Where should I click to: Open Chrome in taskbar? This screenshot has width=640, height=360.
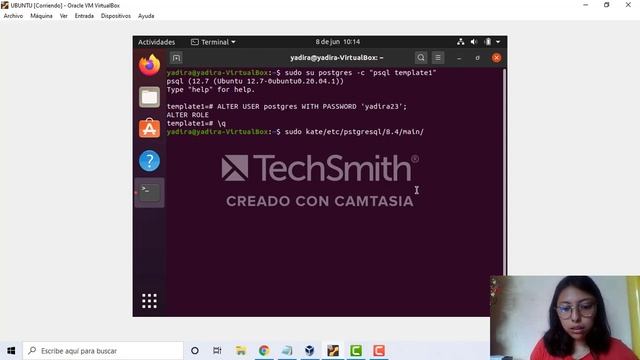(264, 351)
